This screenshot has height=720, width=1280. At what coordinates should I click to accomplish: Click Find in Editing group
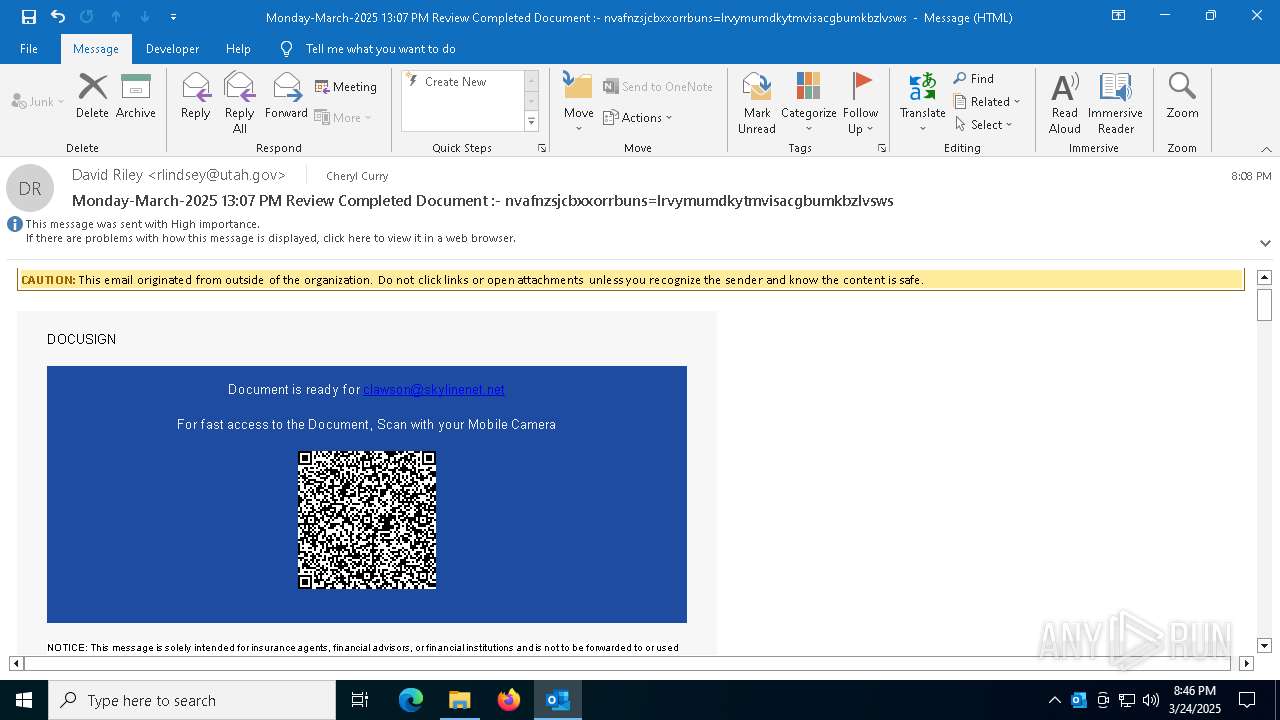(974, 78)
